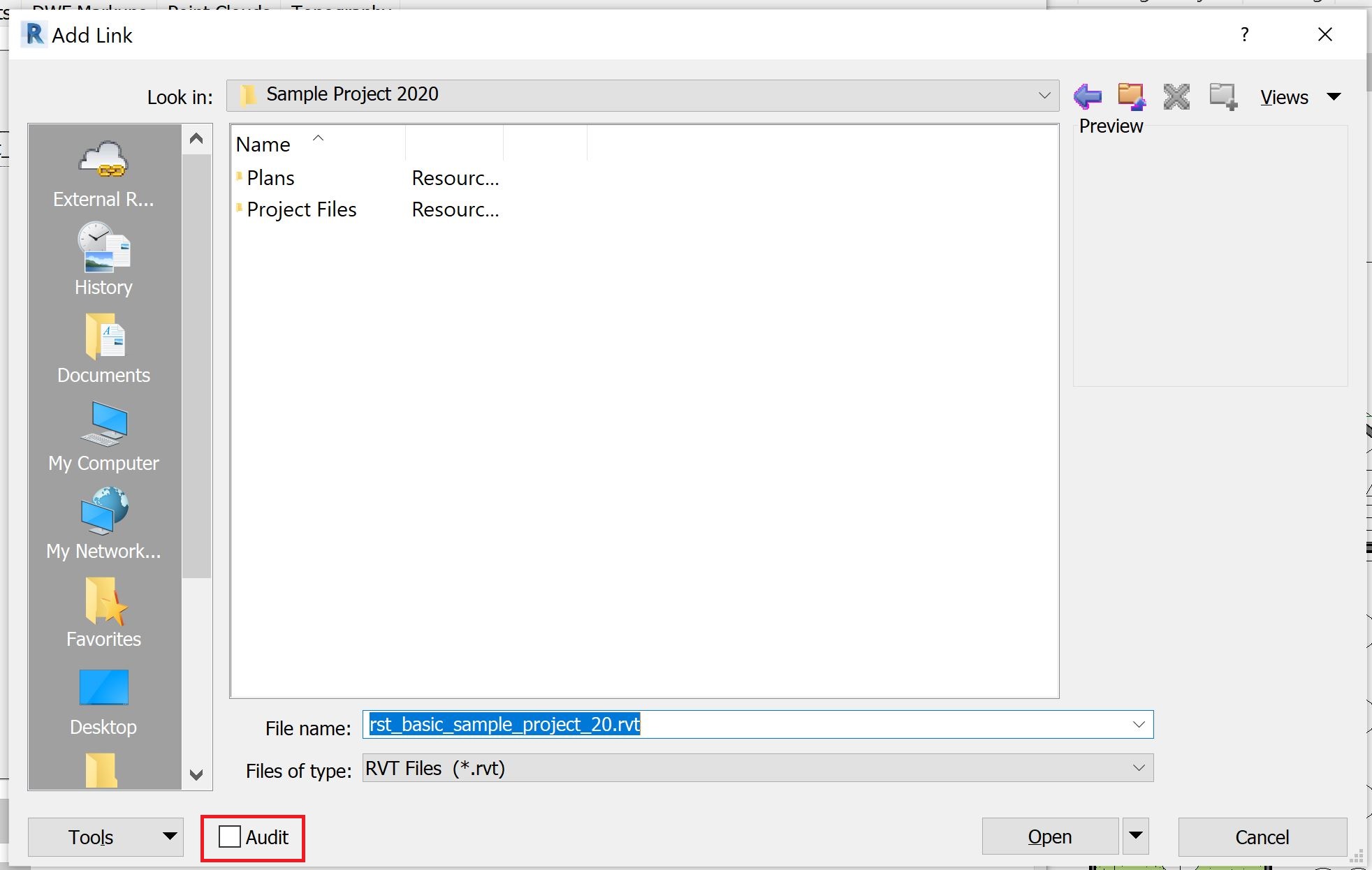Image resolution: width=1372 pixels, height=870 pixels.
Task: Open External Resources in places sidebar
Action: click(103, 173)
